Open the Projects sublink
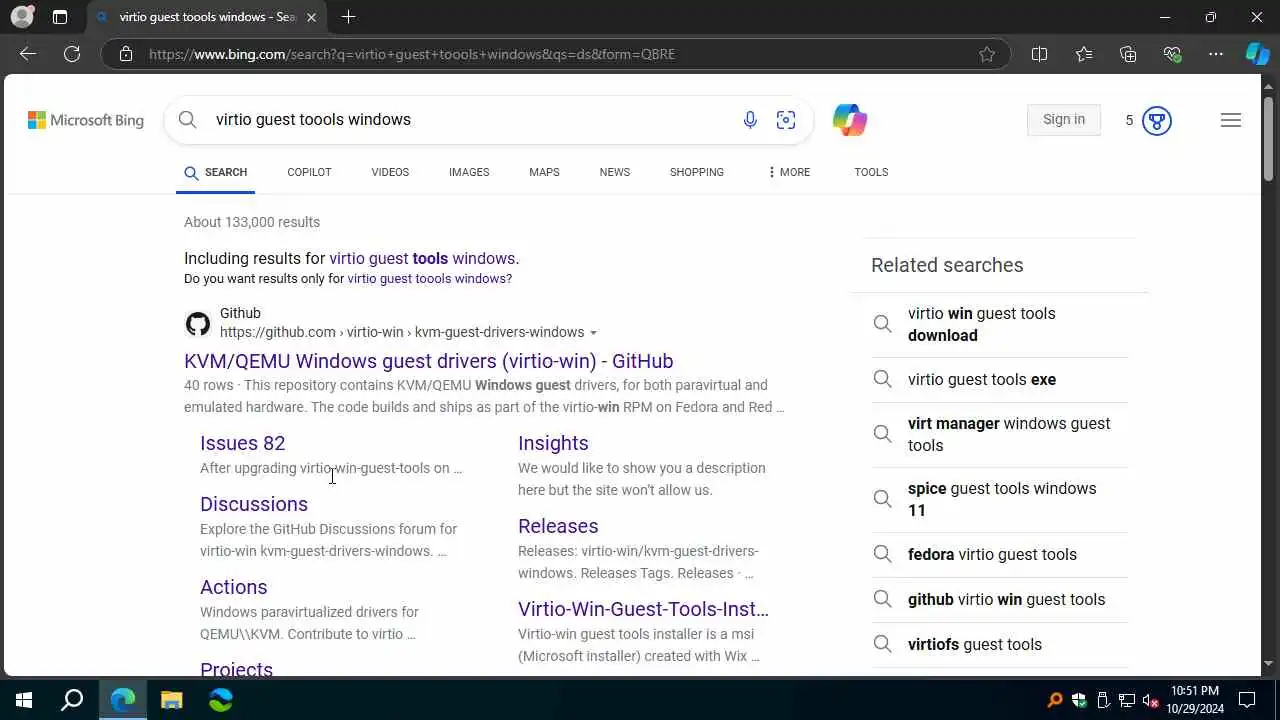 pos(236,669)
